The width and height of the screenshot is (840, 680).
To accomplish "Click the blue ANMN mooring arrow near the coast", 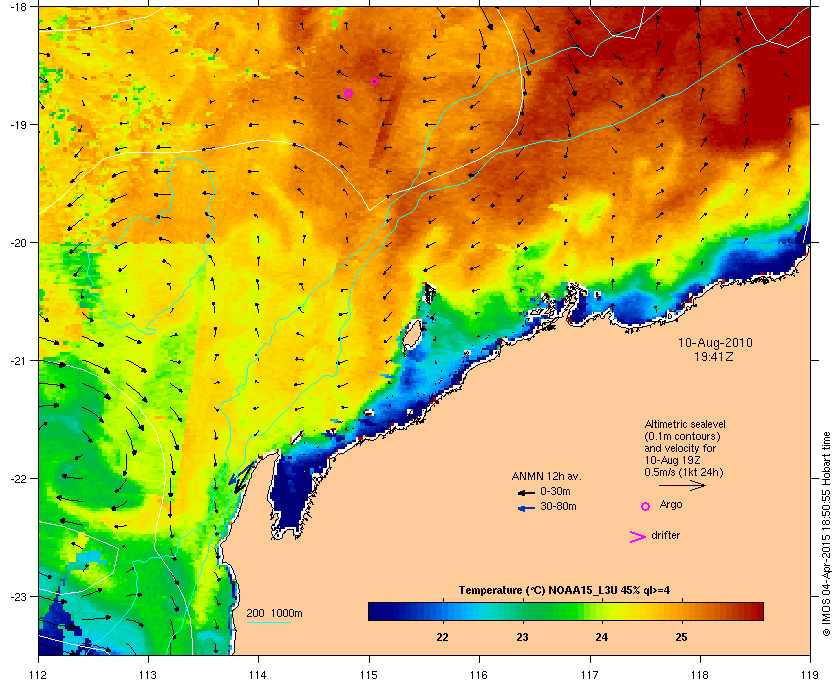I will pos(240,475).
